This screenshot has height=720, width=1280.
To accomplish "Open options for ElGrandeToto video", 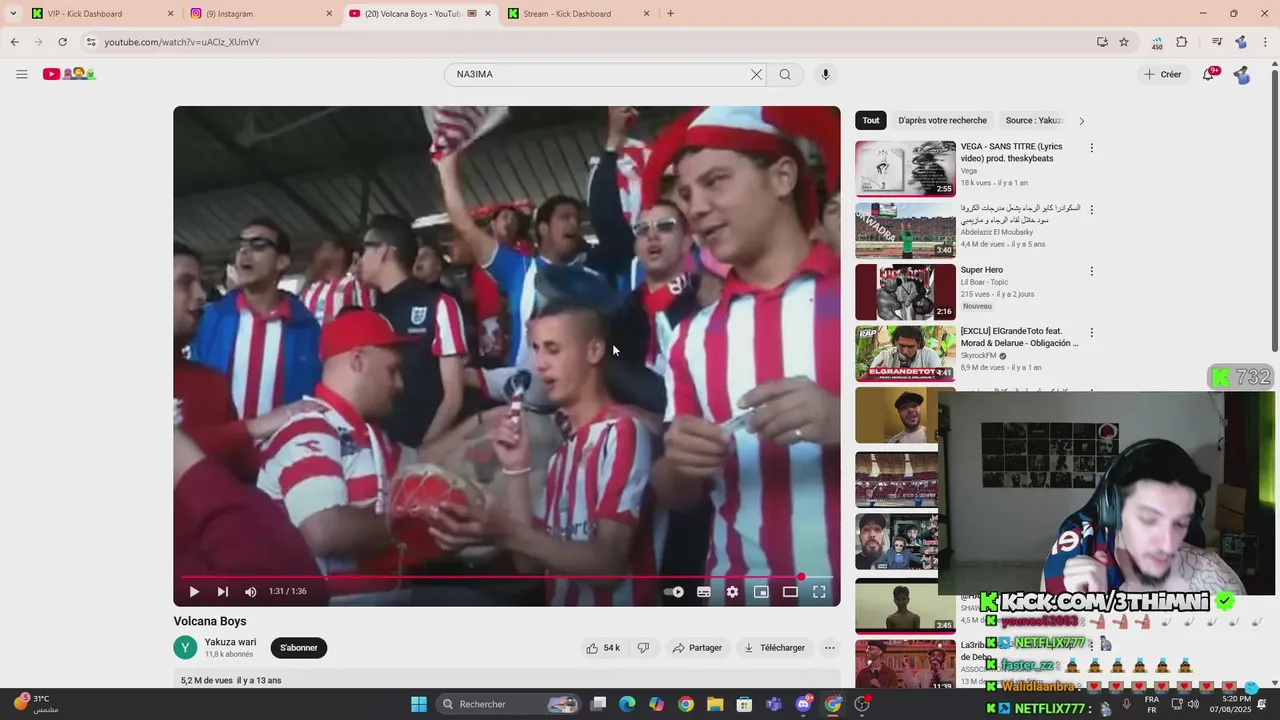I will tap(1091, 333).
